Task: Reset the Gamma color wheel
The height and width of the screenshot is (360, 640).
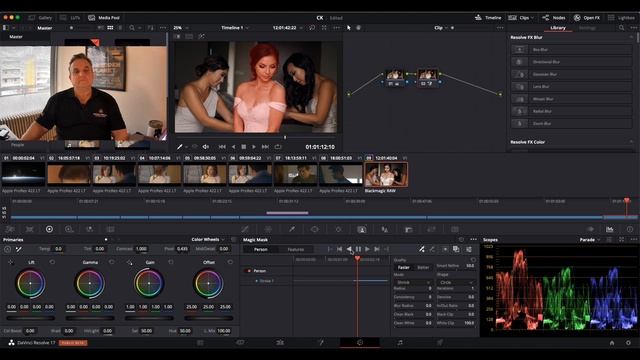Action: point(111,262)
